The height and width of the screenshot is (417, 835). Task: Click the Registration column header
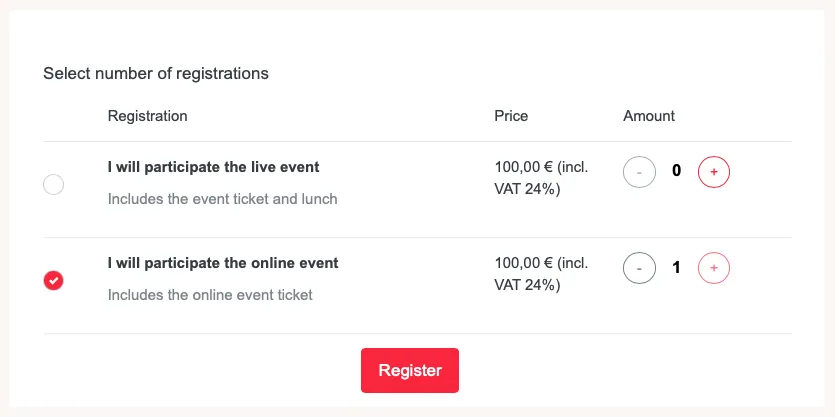147,116
